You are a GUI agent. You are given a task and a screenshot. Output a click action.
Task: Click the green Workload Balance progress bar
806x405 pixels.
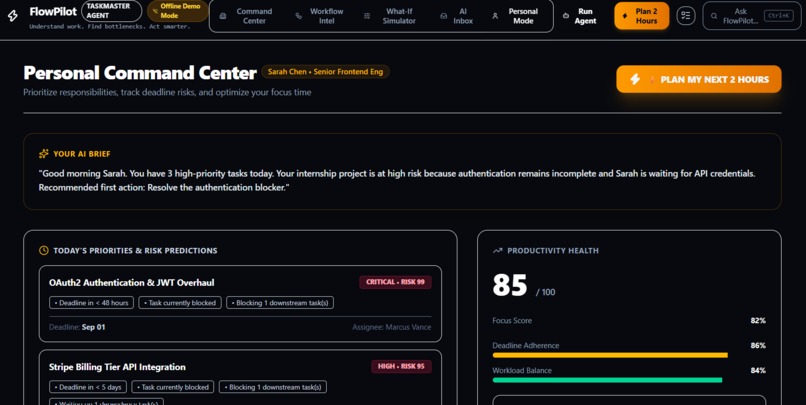pyautogui.click(x=607, y=380)
